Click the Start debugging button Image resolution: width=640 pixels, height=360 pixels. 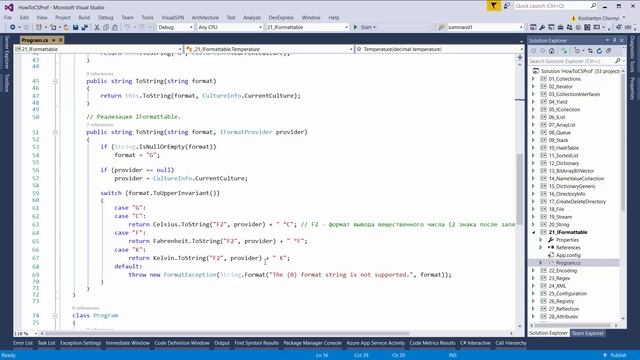(x=364, y=27)
